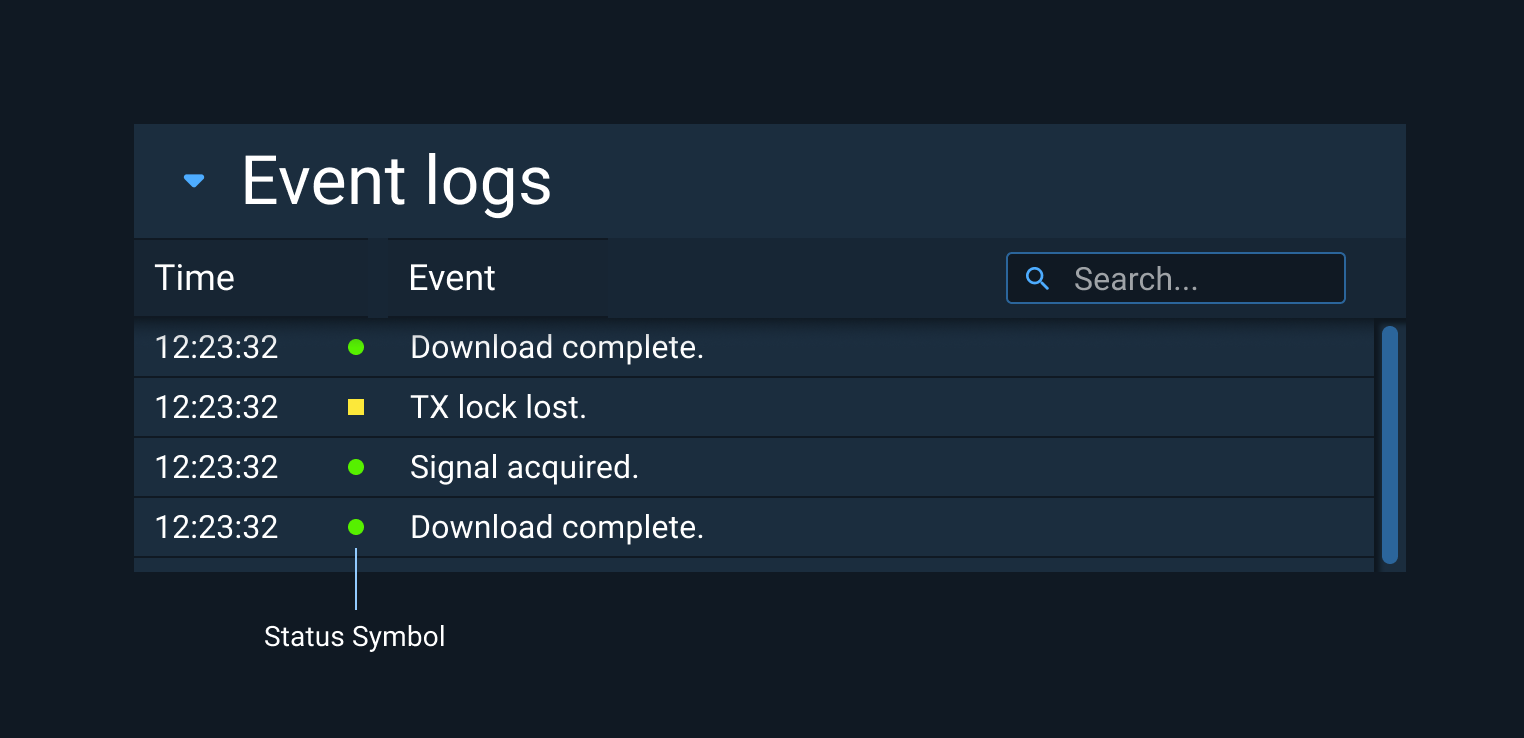Click the event log vertical scrollbar thumb
Viewport: 1524px width, 738px height.
(1390, 445)
